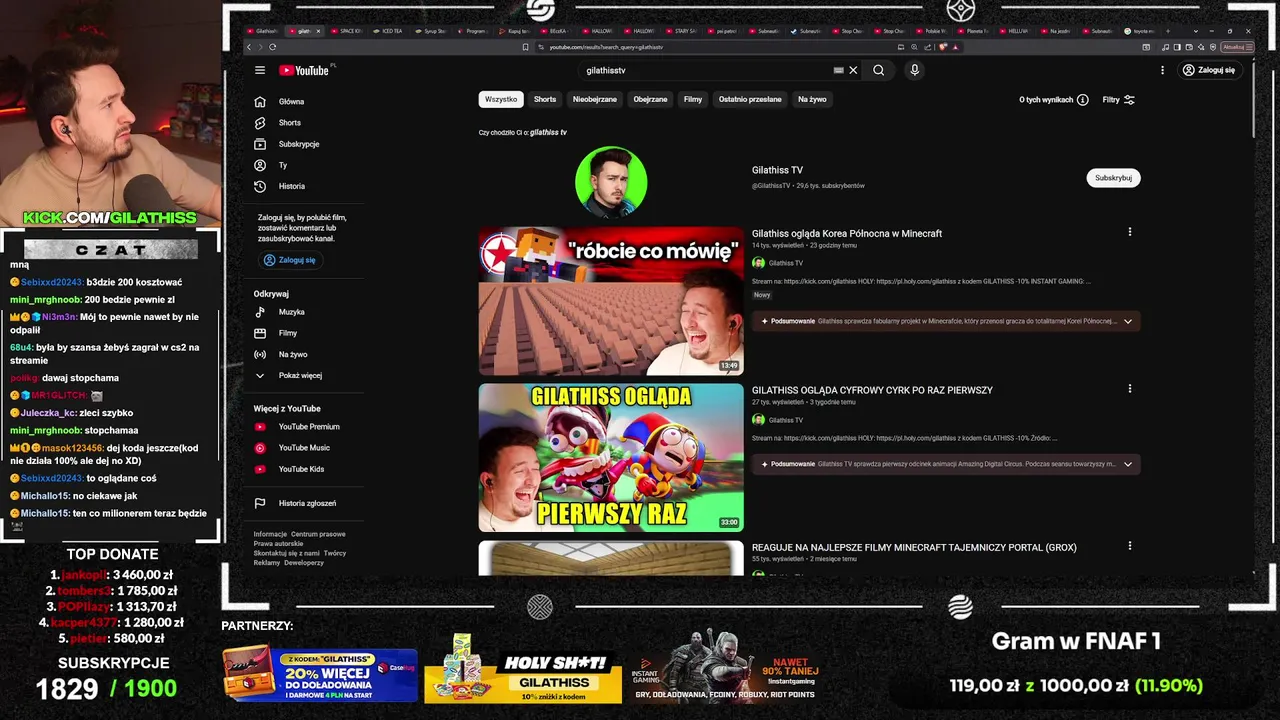
Task: Click the YouTube logo
Action: point(304,70)
